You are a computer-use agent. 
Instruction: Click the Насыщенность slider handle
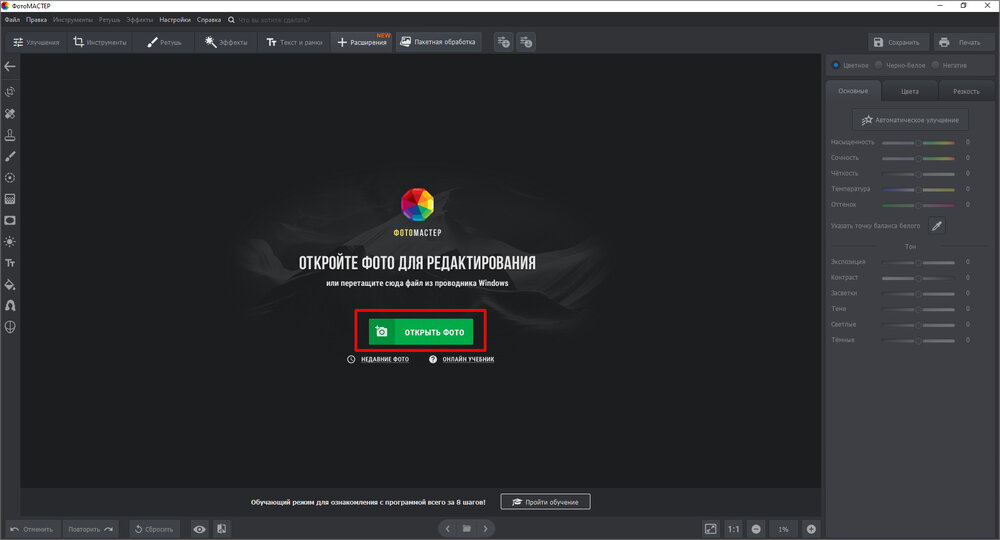918,143
